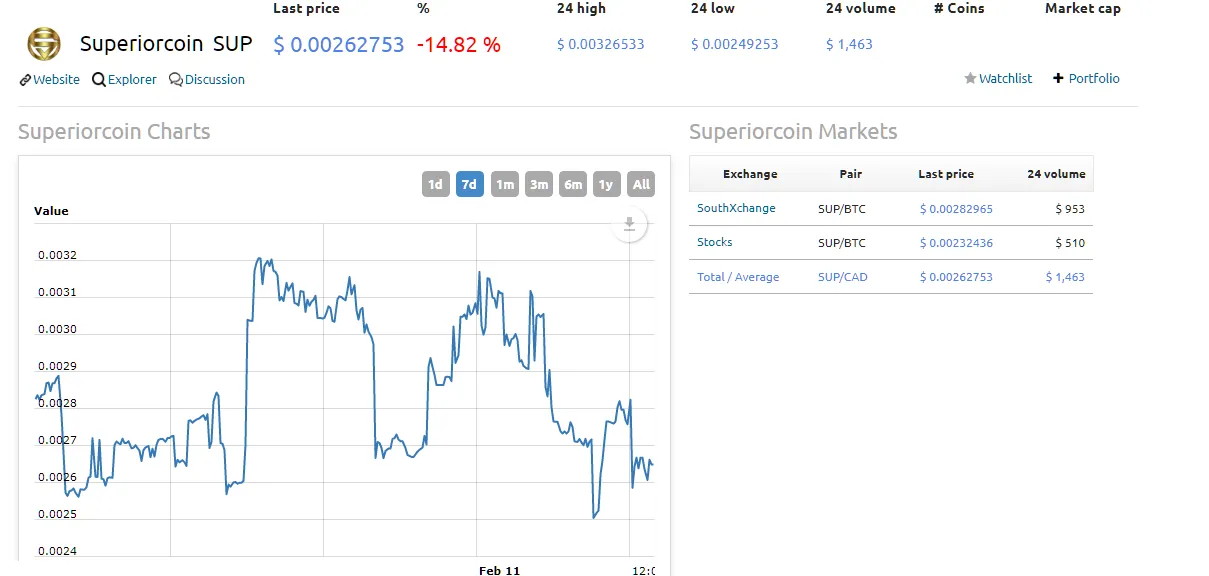Open the Discussion link
Viewport: 1209px width, 576px height.
click(215, 80)
